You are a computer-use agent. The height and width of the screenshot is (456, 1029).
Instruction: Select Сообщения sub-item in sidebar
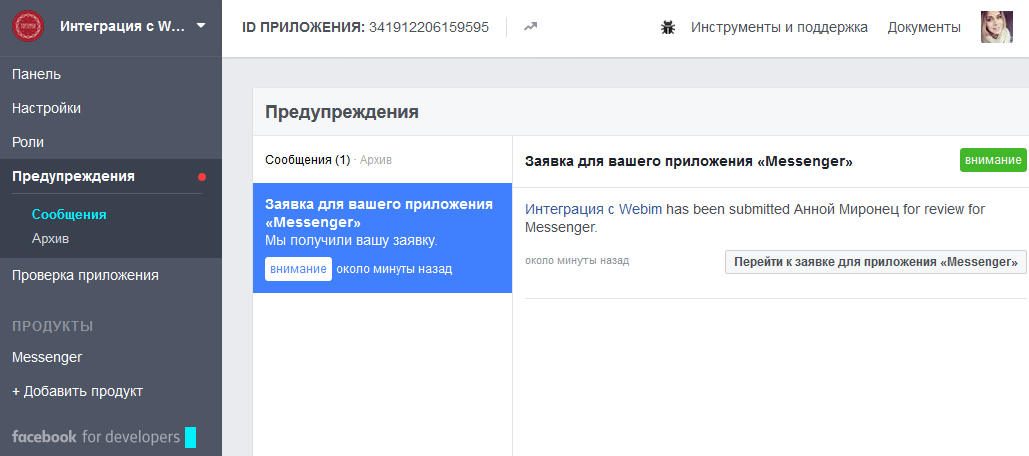pyautogui.click(x=69, y=215)
